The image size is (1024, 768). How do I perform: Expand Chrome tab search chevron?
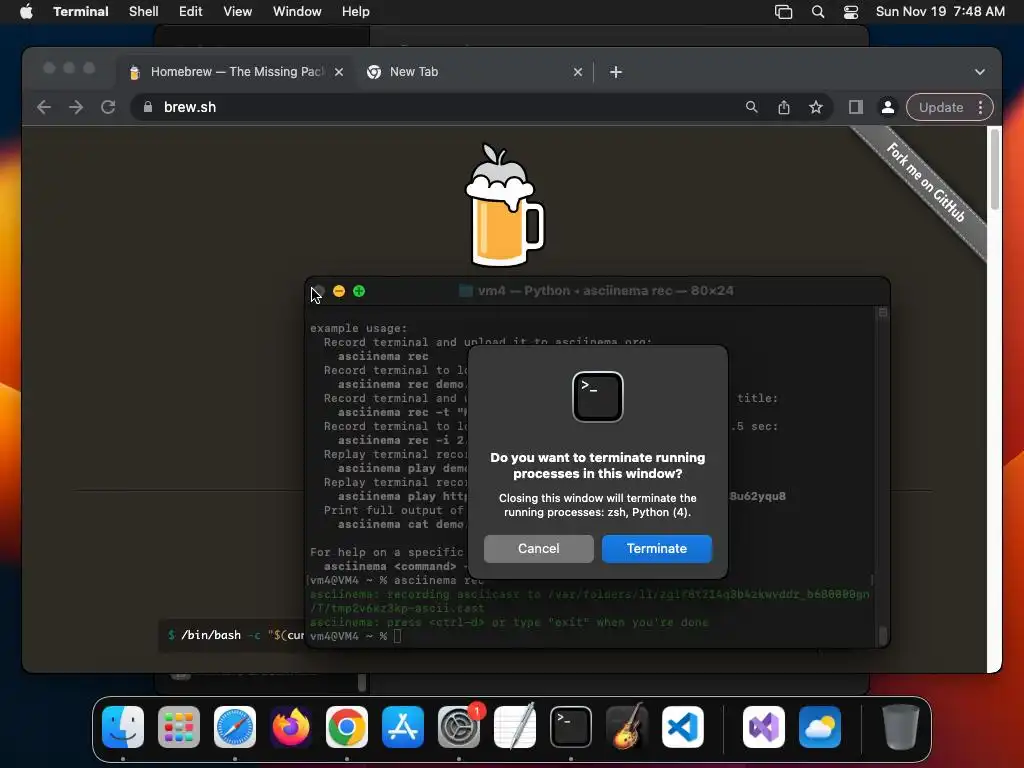(980, 72)
